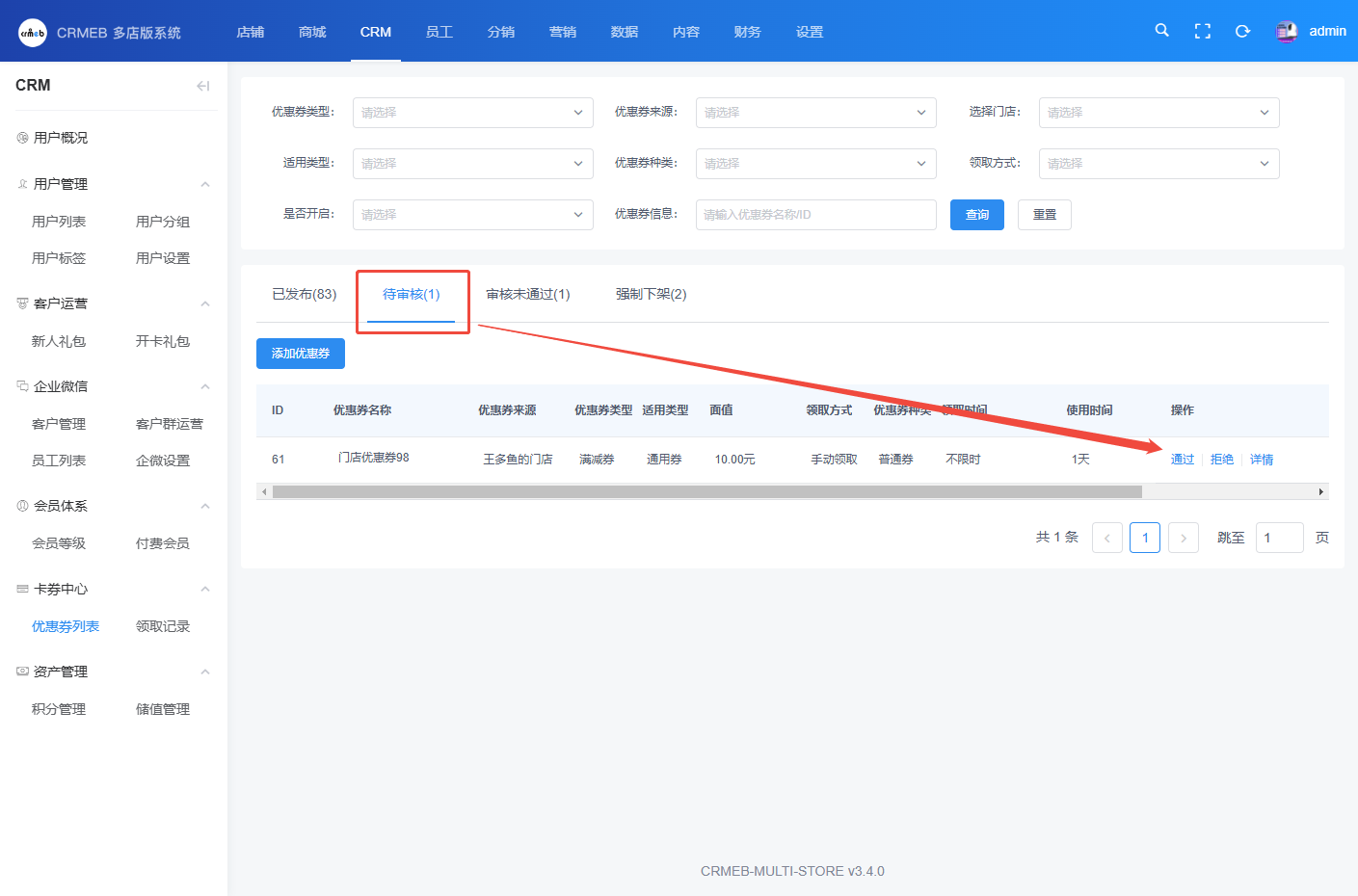Toggle fullscreen mode icon
The height and width of the screenshot is (896, 1358).
click(1202, 31)
